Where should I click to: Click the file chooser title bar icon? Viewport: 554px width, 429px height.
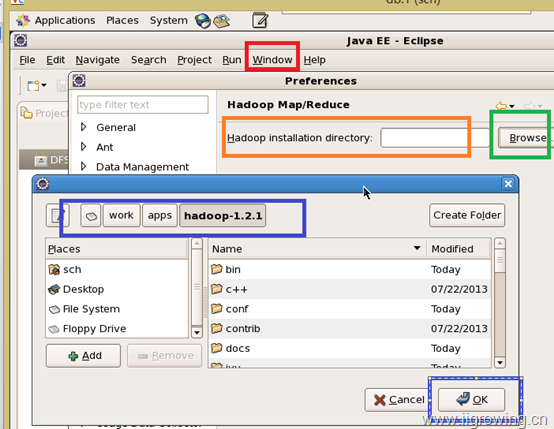point(43,184)
